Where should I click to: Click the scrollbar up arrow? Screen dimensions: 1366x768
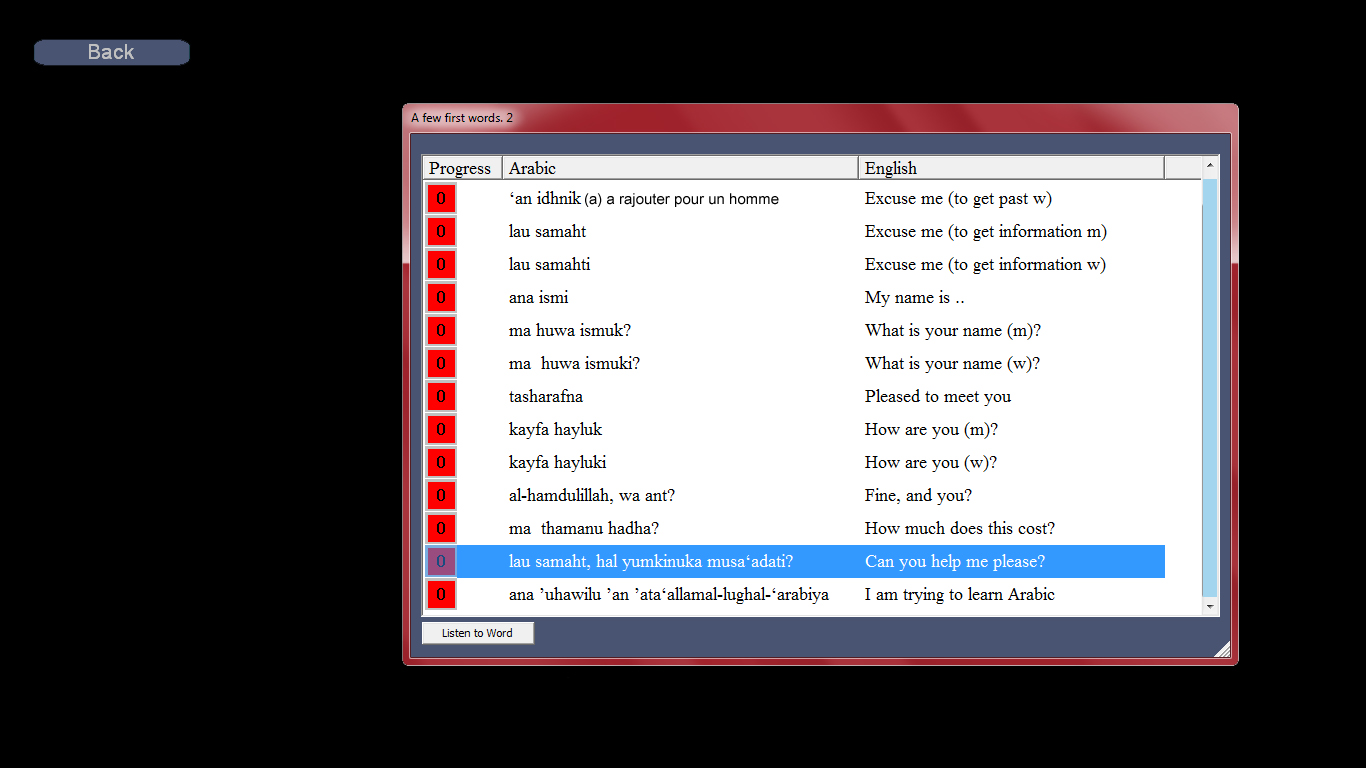1210,164
